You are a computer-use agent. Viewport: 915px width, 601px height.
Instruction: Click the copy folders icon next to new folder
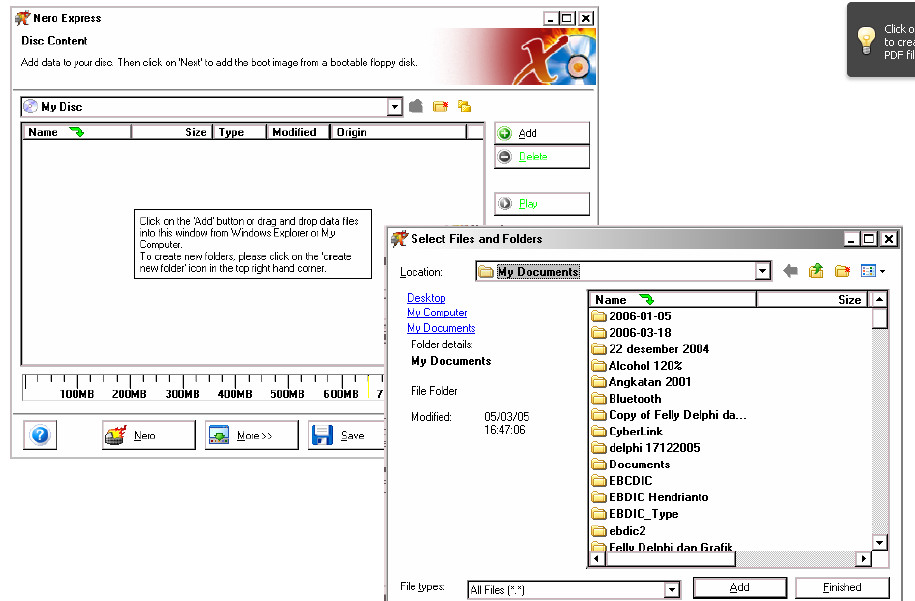coord(464,106)
